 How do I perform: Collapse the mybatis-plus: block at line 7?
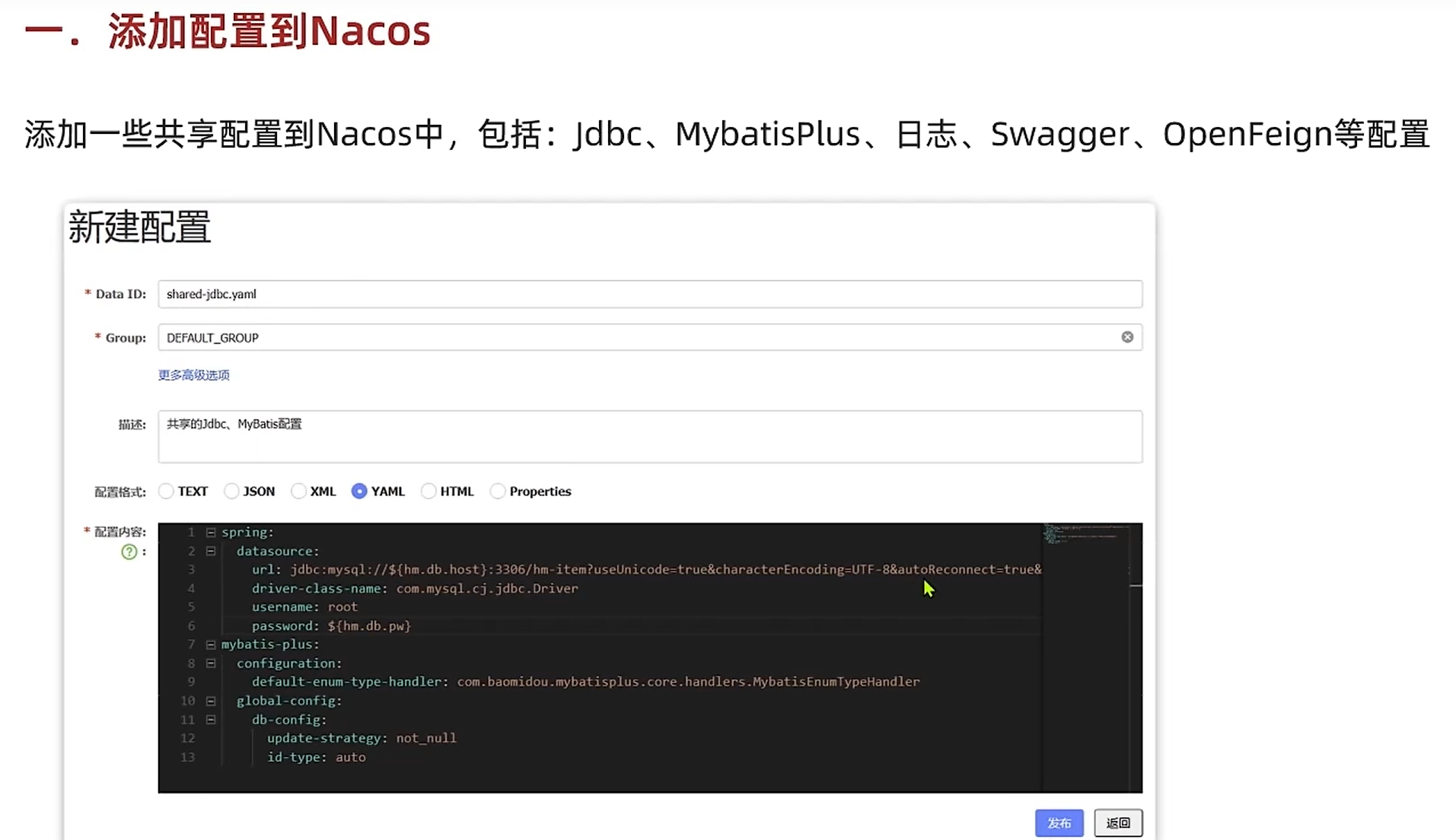pos(211,644)
